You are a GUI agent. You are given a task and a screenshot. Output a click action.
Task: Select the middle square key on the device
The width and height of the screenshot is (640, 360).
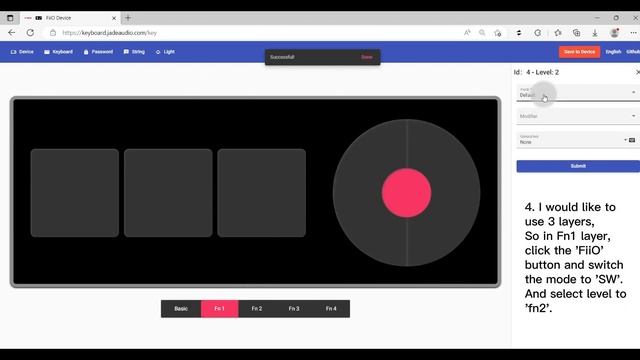coord(168,193)
